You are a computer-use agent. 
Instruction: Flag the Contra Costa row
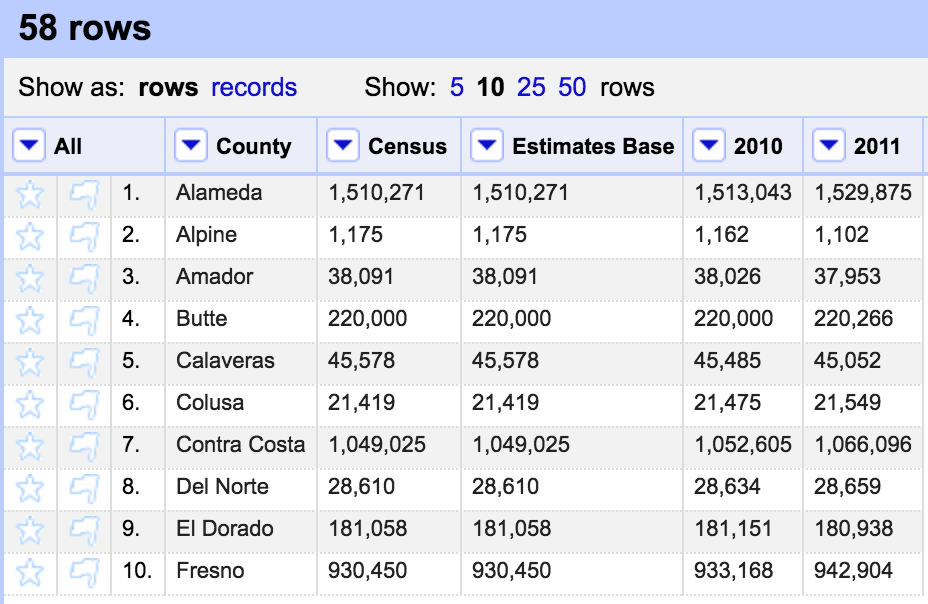(84, 446)
